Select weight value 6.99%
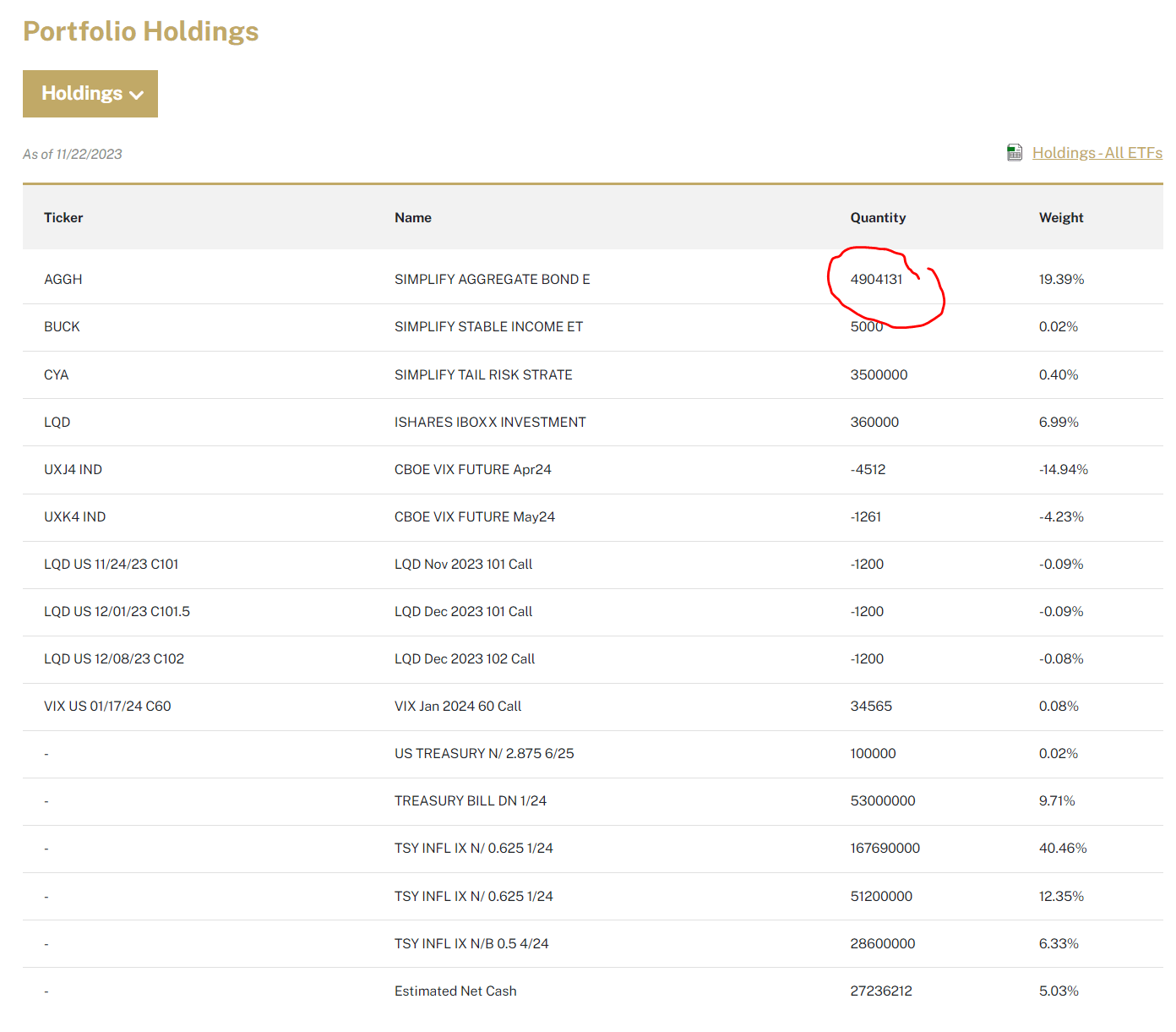This screenshot has width=1176, height=1032. 1059,422
